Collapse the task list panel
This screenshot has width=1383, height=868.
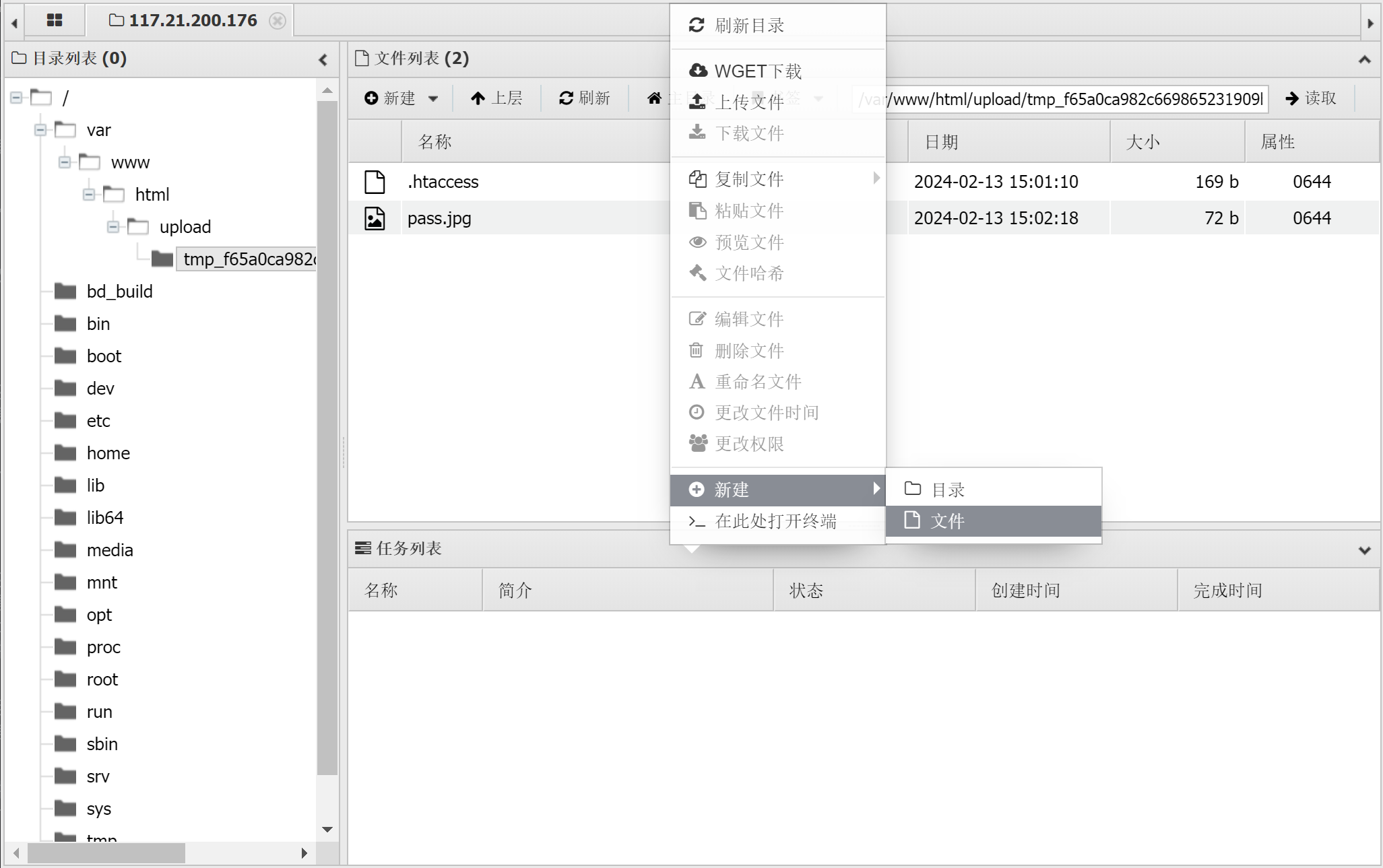pyautogui.click(x=1365, y=549)
